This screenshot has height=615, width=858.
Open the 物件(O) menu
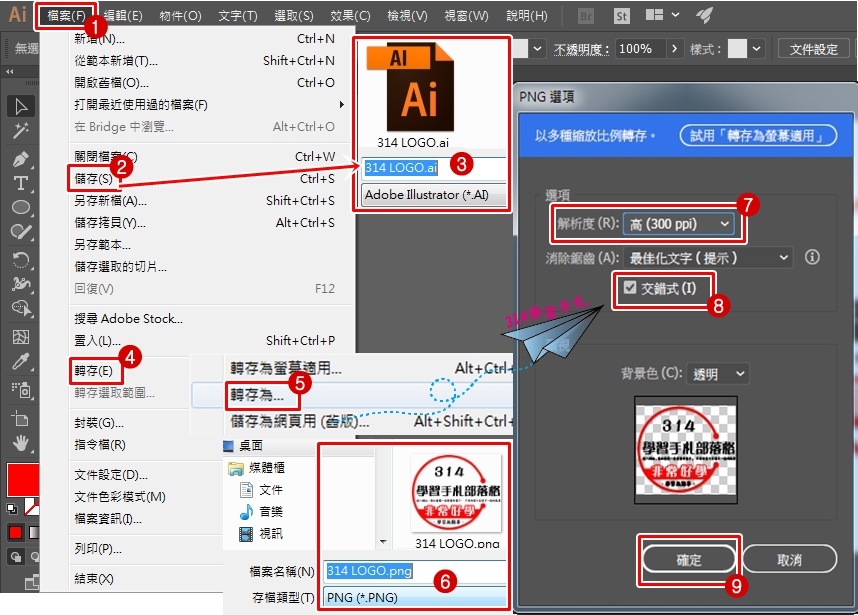(x=180, y=16)
